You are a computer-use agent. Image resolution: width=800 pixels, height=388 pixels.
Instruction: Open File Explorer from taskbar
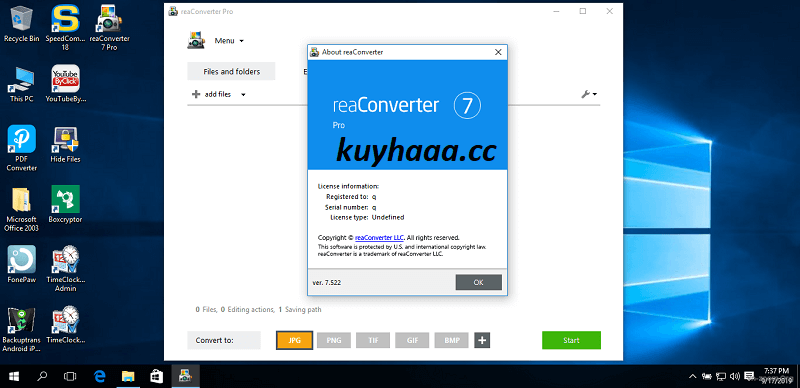[128, 377]
